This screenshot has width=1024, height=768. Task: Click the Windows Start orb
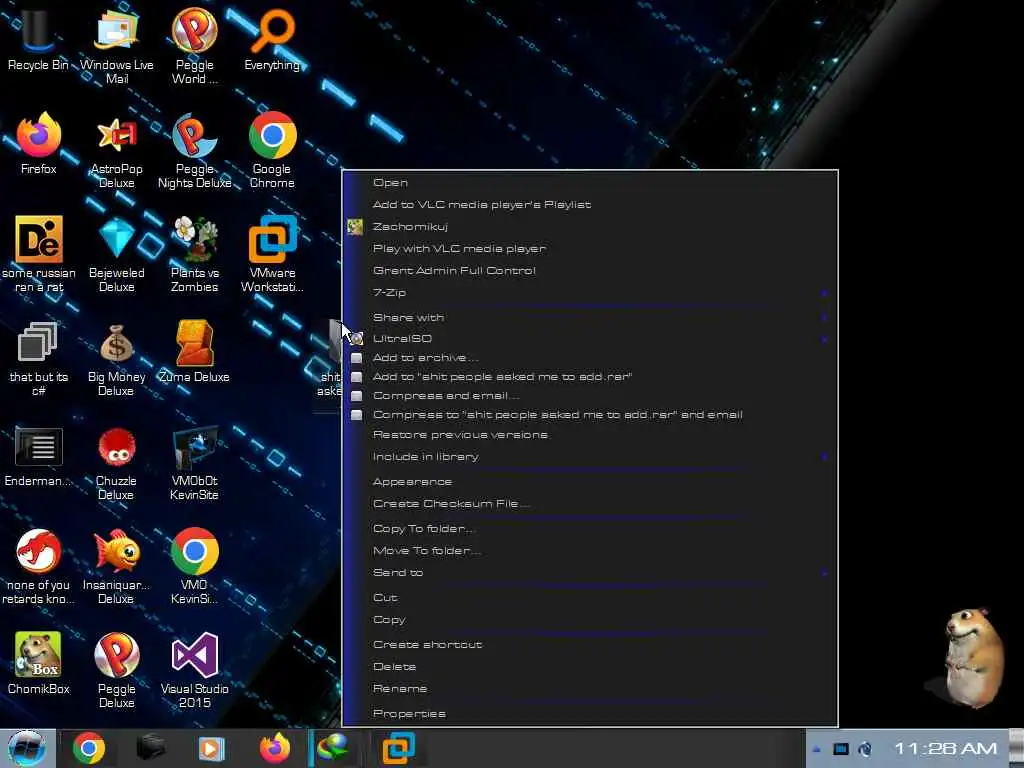[x=26, y=748]
